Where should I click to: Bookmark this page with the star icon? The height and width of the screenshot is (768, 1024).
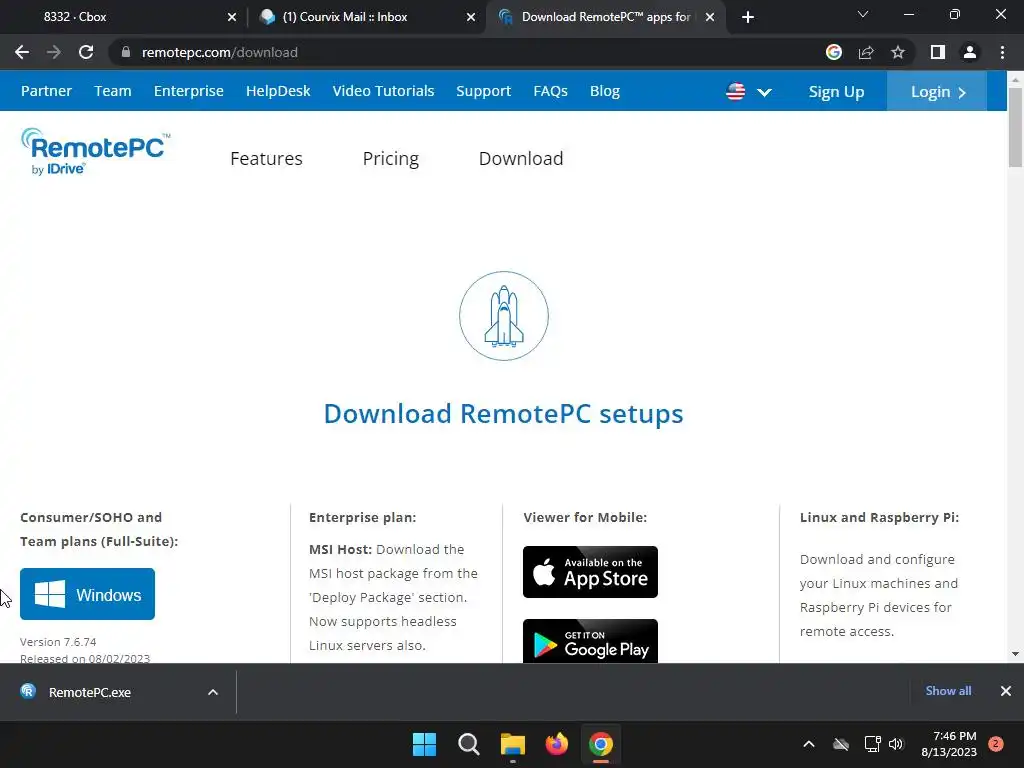click(x=898, y=52)
